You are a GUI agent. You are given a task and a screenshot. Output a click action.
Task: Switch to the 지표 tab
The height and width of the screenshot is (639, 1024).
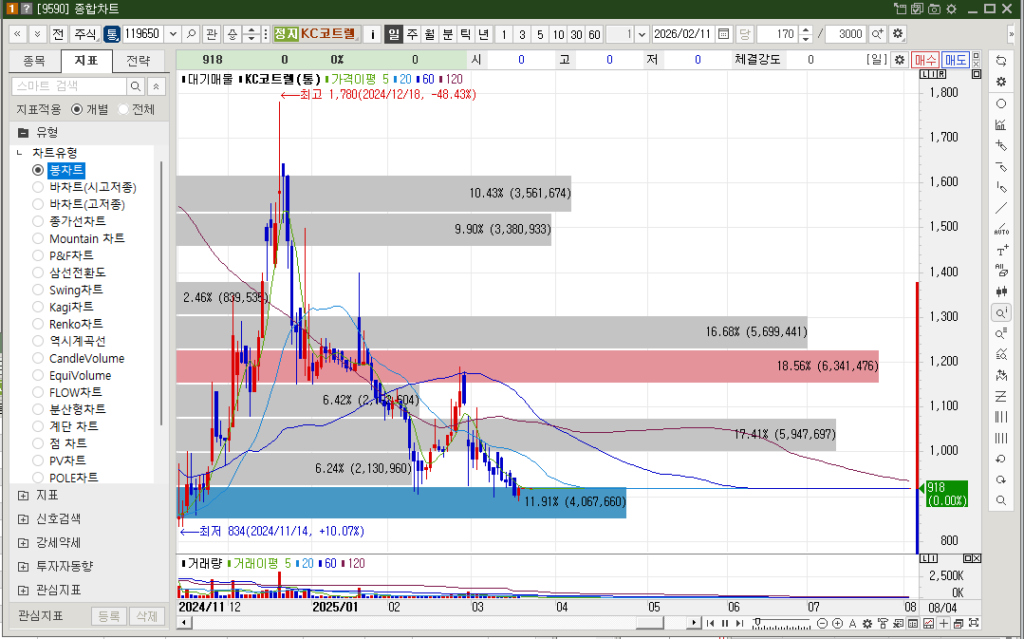point(86,61)
